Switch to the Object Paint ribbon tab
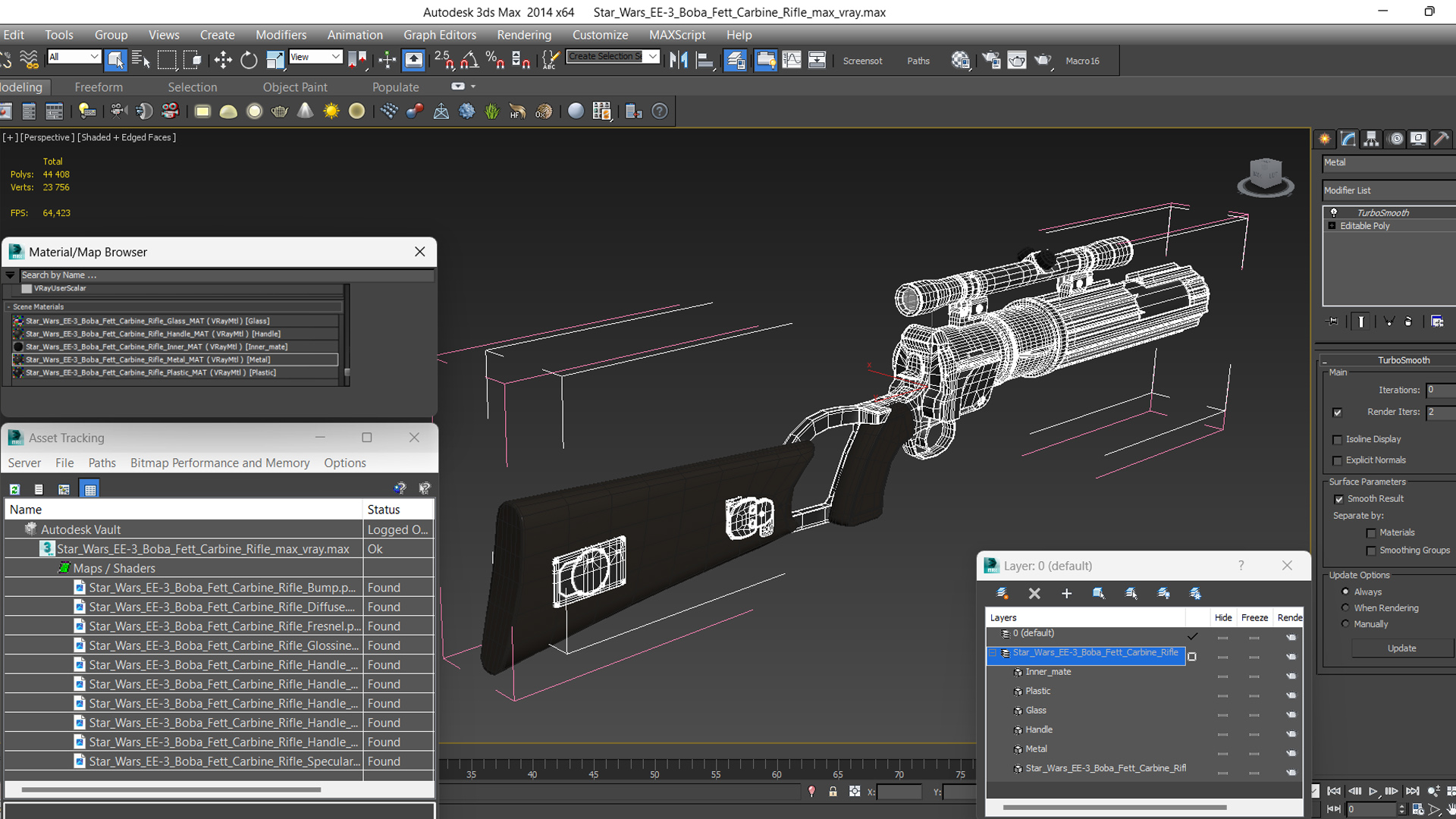 tap(295, 87)
